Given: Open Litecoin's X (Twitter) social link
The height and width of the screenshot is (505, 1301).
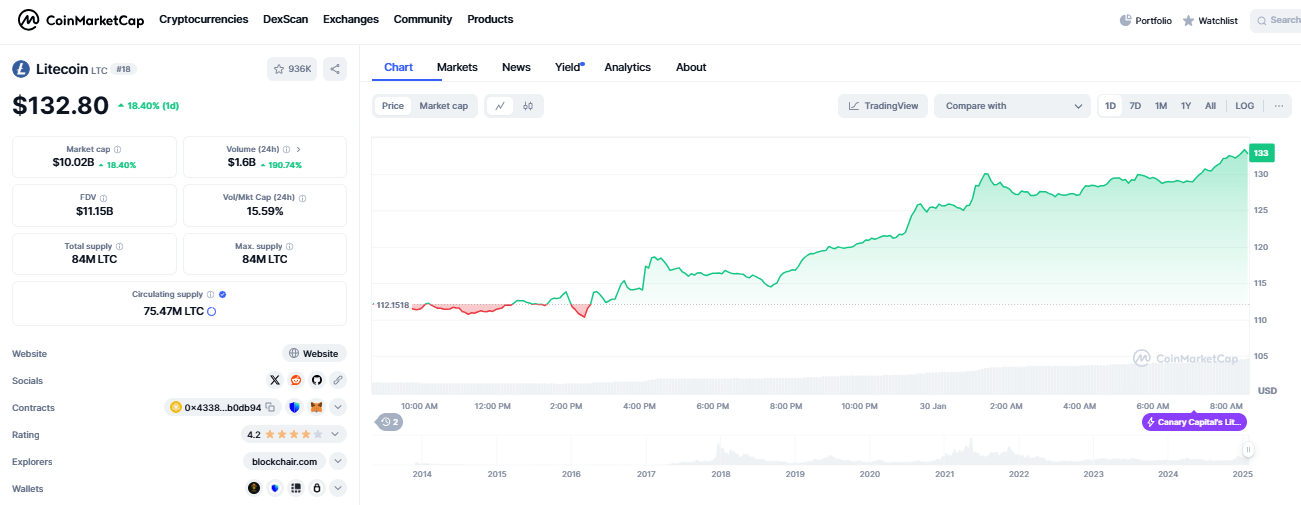Looking at the screenshot, I should pyautogui.click(x=275, y=380).
